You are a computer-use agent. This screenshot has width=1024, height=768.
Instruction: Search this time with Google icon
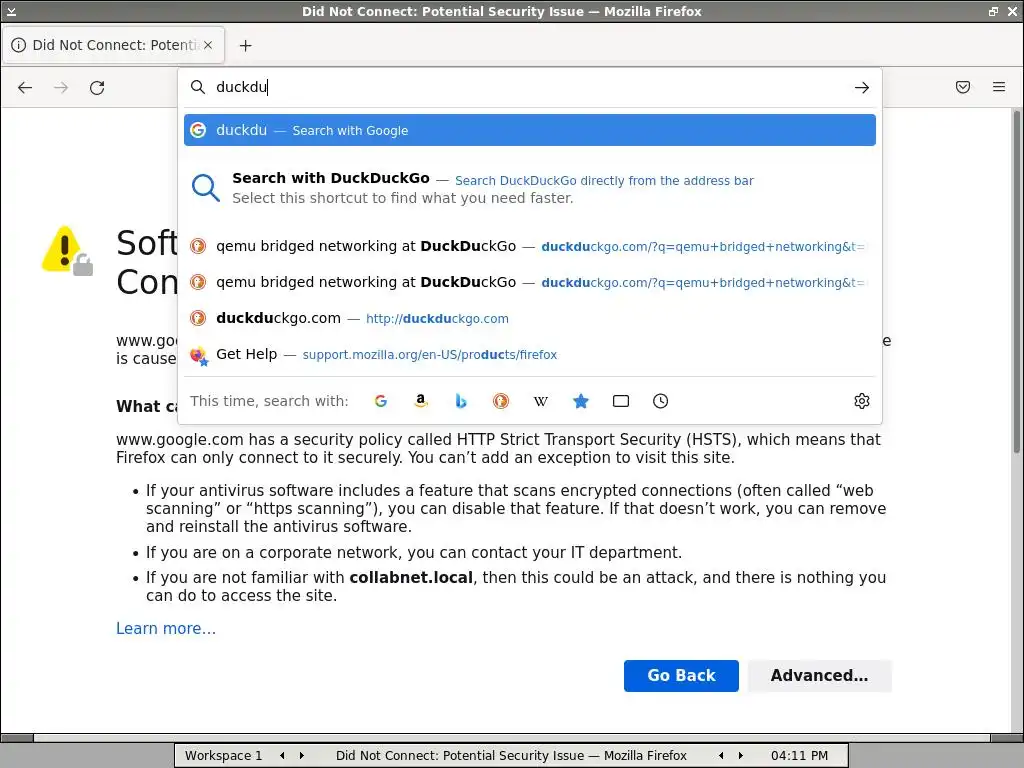pyautogui.click(x=381, y=401)
